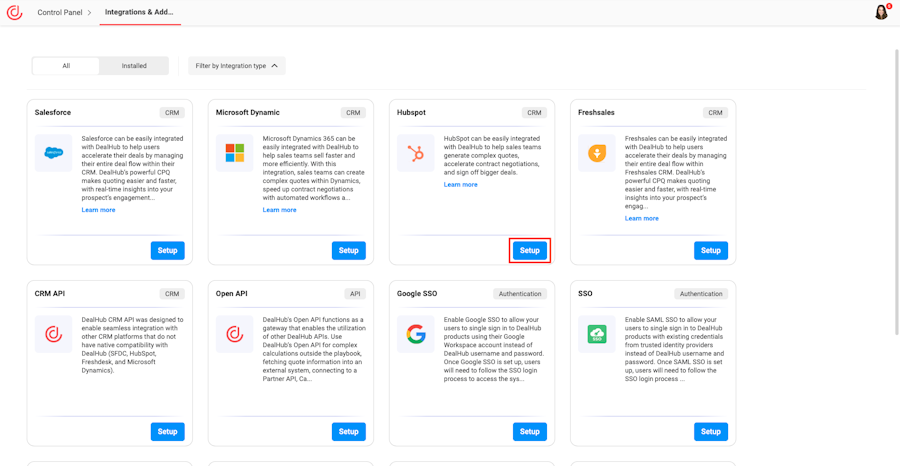Image resolution: width=900 pixels, height=466 pixels.
Task: Open the user profile avatar
Action: tap(881, 12)
